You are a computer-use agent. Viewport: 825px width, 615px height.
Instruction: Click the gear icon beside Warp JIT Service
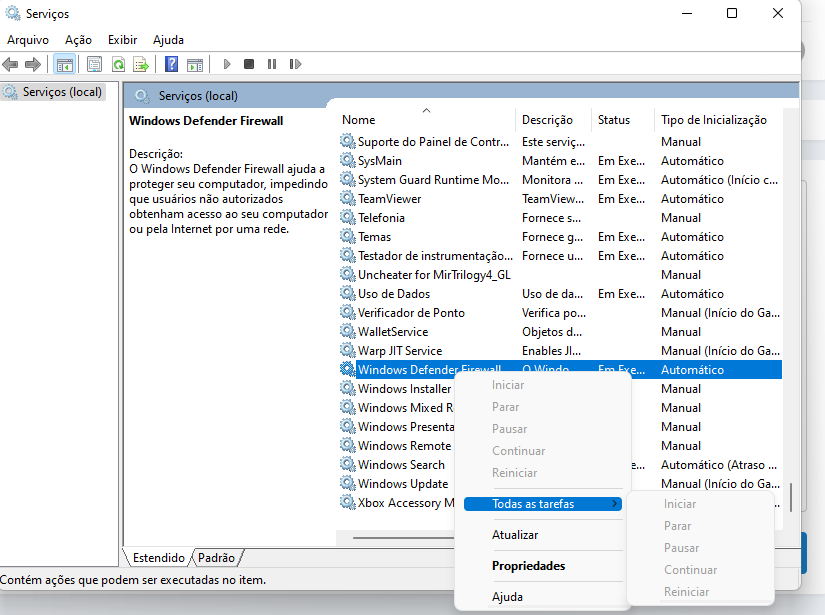[x=347, y=350]
